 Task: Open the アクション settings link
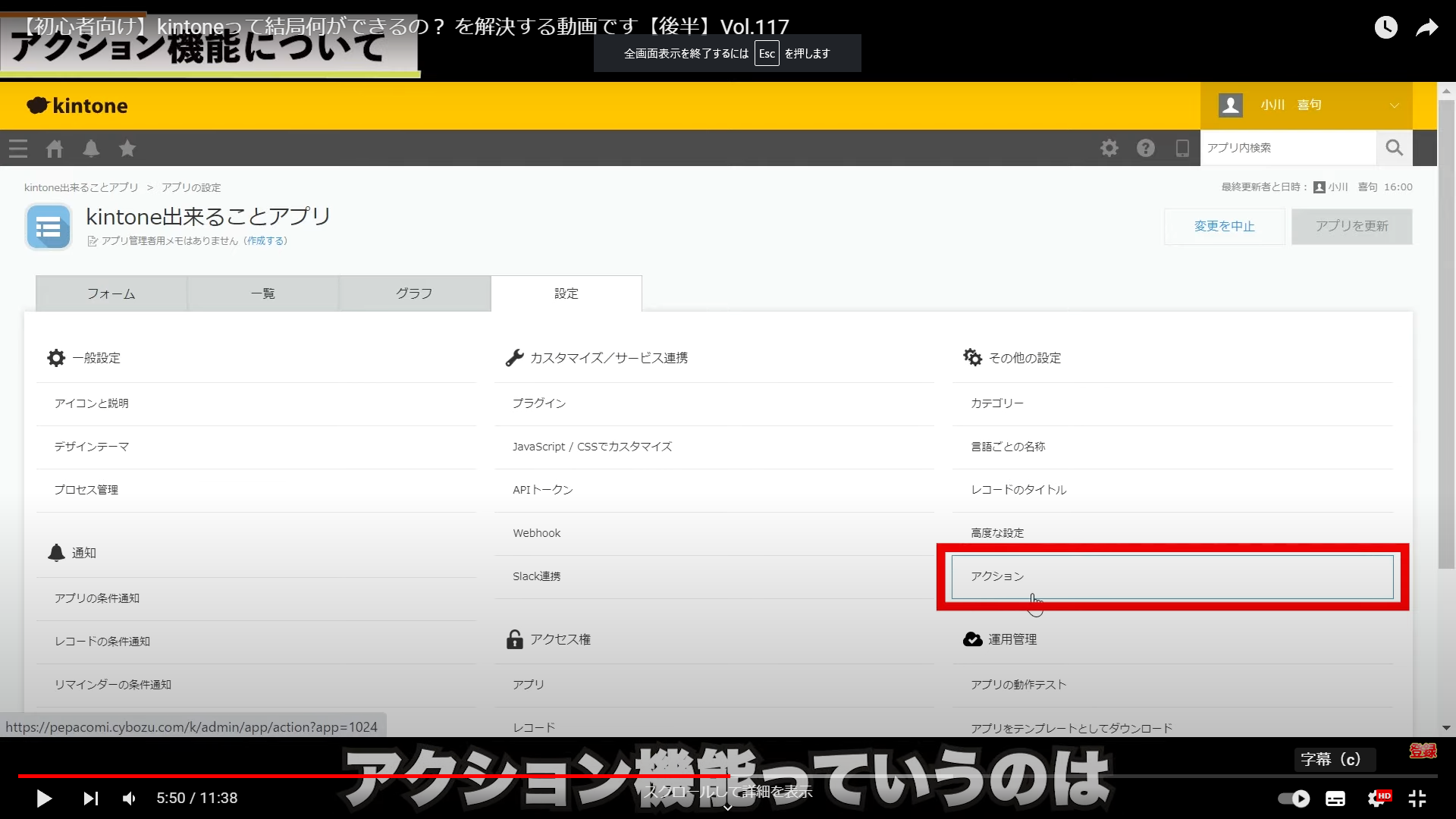click(x=997, y=576)
